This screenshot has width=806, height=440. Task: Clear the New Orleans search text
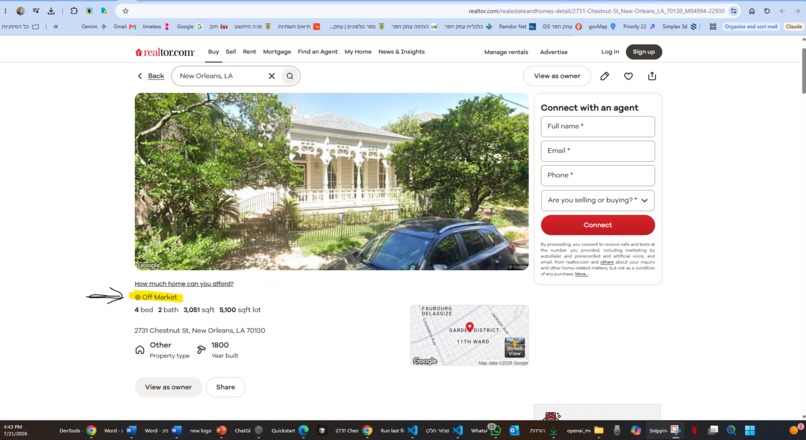coord(271,76)
